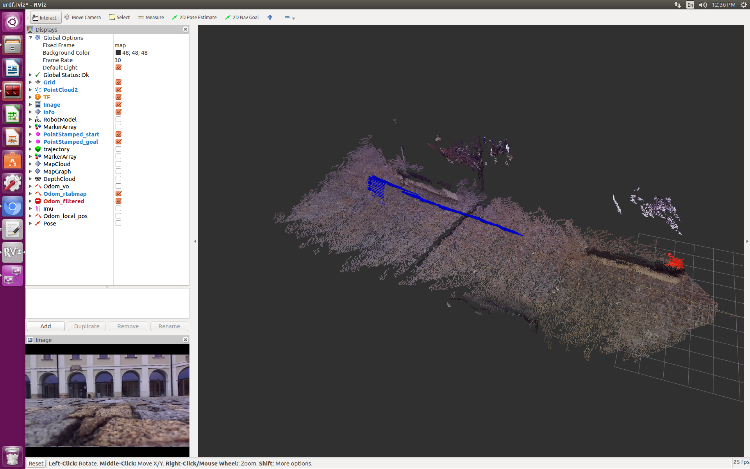Screen dimensions: 750x469
Task: Uncheck the Odom_filtered display
Action: point(118,201)
